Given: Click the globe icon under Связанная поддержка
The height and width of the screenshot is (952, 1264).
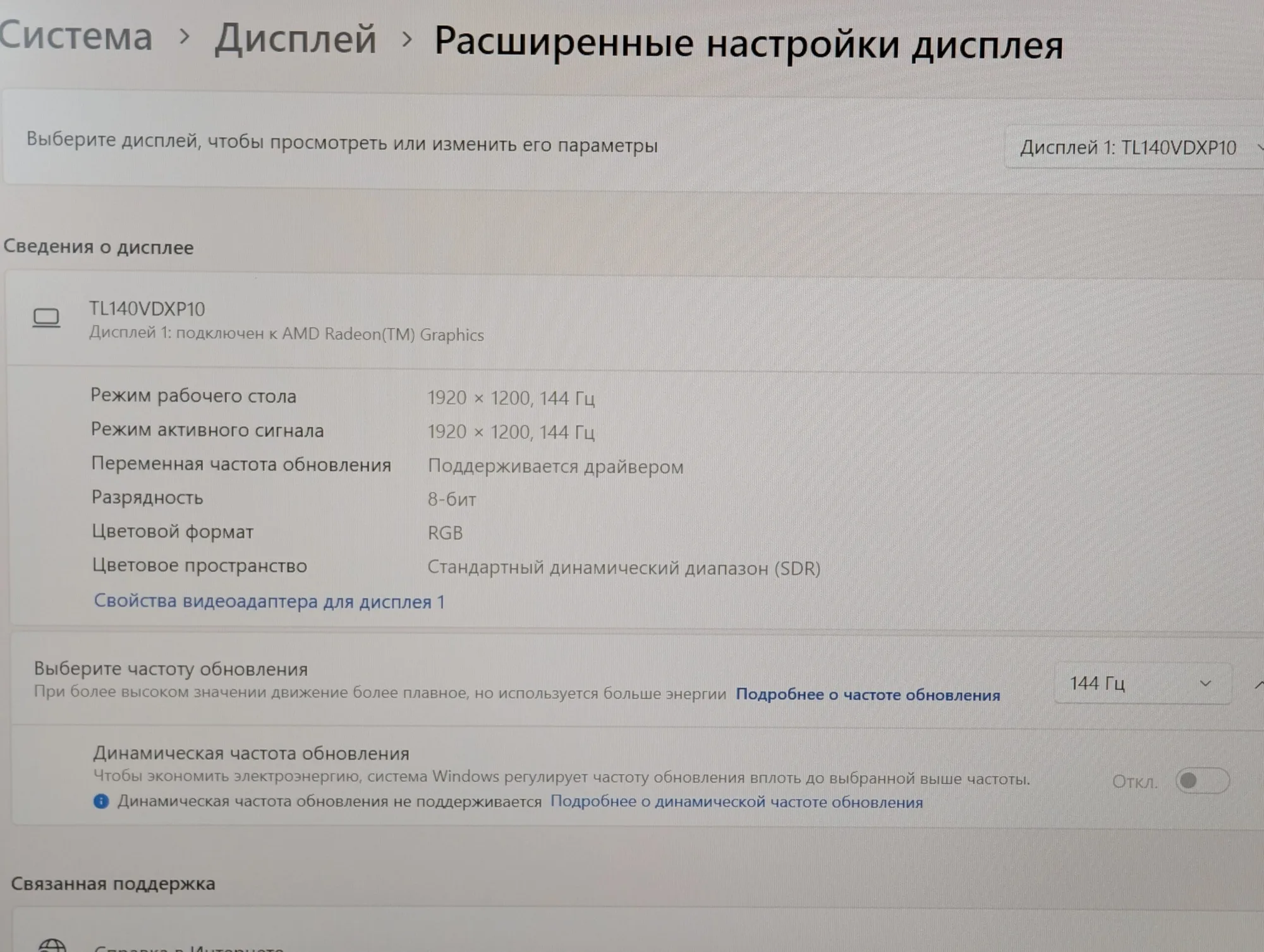Looking at the screenshot, I should point(52,946).
